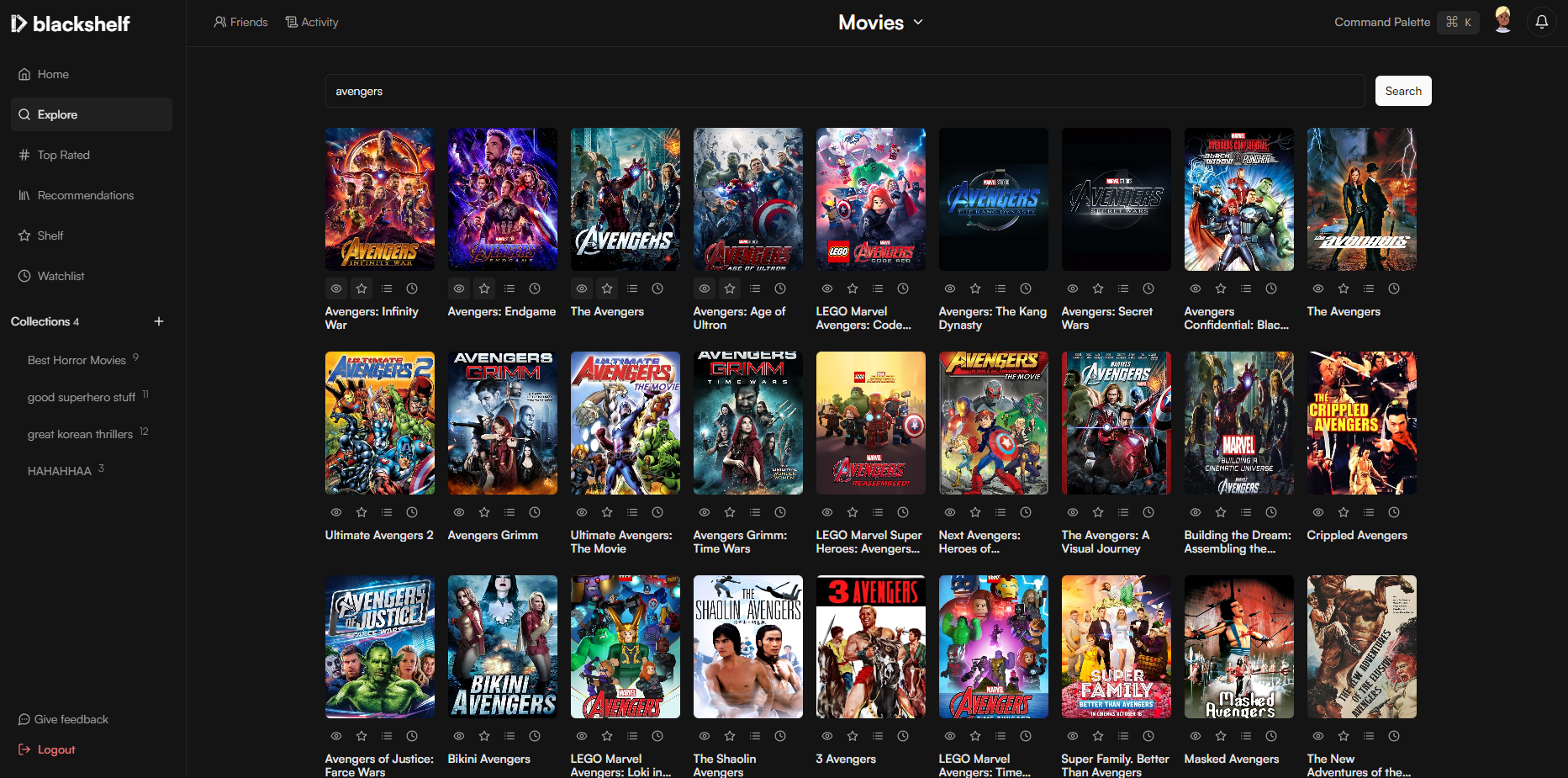1568x778 pixels.
Task: Add Avengers: Endgame to watchlist clock icon
Action: [535, 288]
